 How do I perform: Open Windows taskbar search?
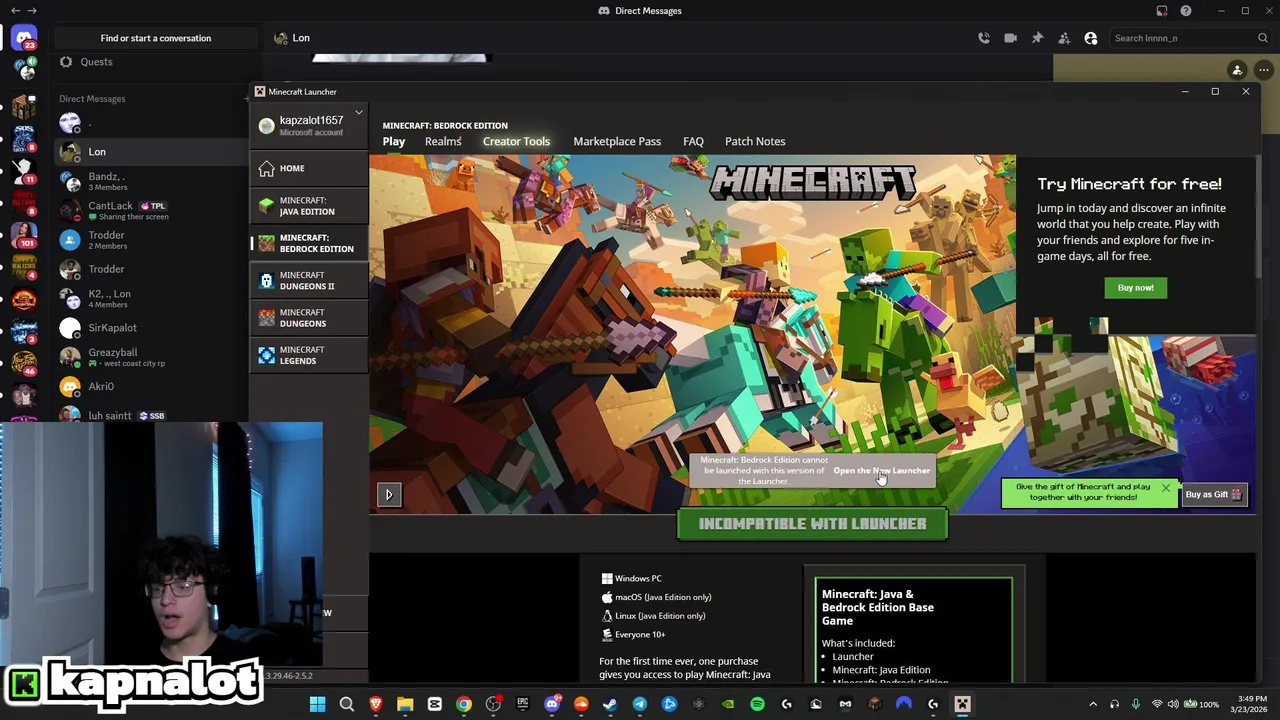[x=346, y=704]
